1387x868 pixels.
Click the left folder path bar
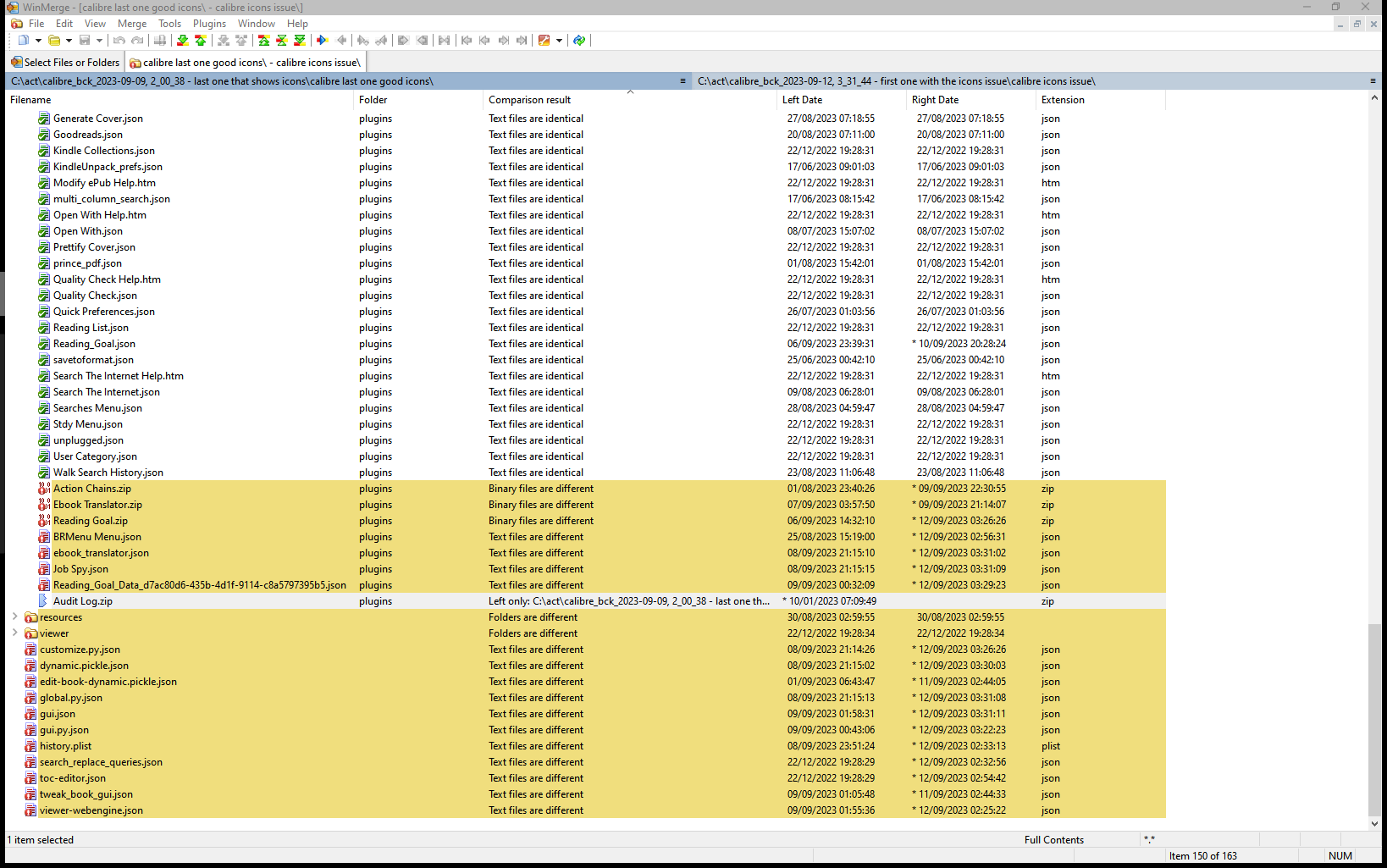347,81
